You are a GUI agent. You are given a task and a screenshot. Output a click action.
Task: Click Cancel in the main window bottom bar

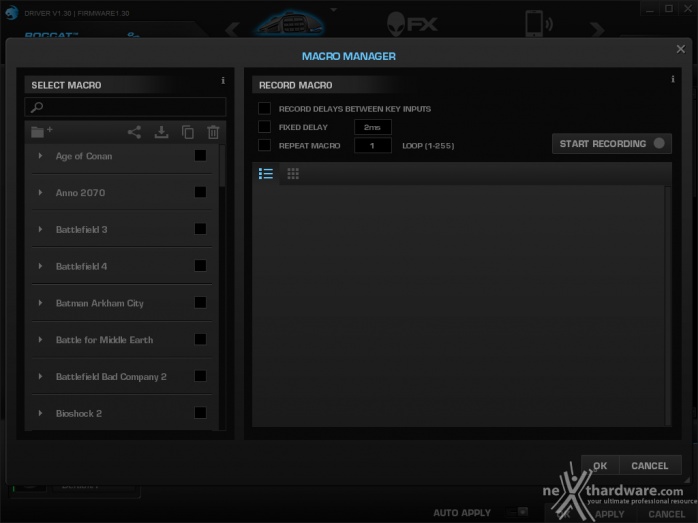coord(666,514)
